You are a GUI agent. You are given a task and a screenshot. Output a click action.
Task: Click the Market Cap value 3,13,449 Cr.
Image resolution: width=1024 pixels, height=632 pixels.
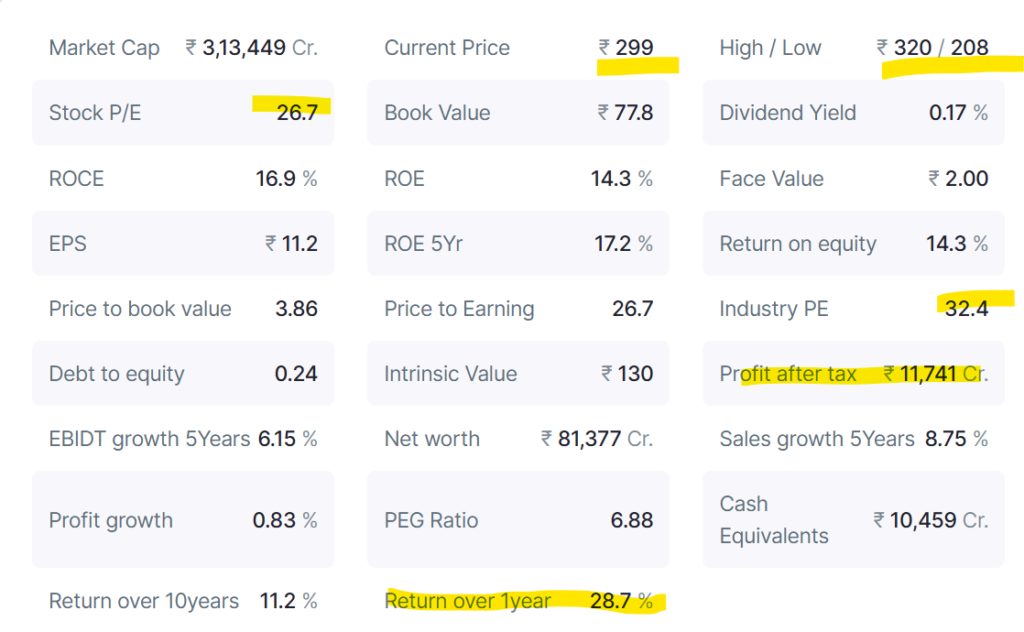point(251,48)
